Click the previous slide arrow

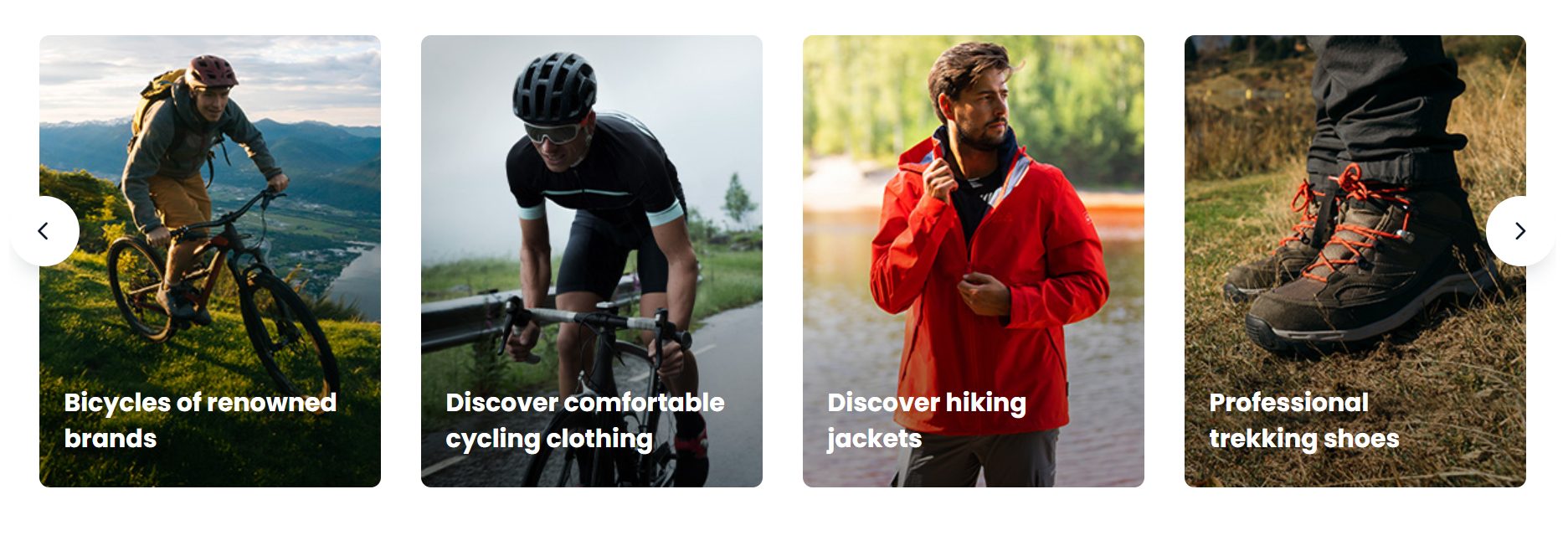click(44, 231)
